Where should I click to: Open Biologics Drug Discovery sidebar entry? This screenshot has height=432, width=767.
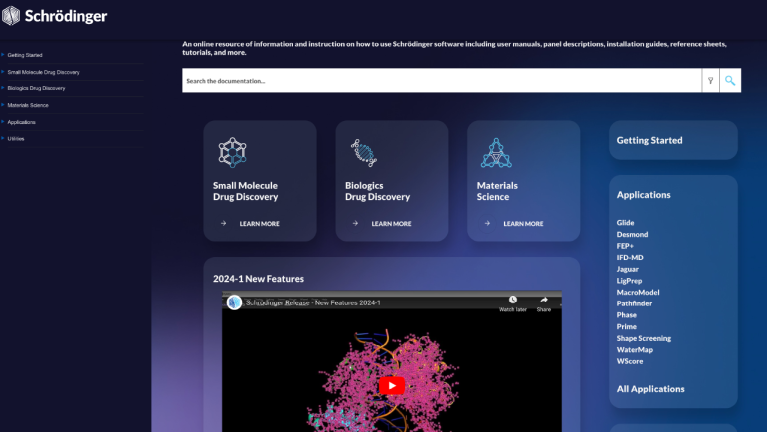click(x=36, y=88)
